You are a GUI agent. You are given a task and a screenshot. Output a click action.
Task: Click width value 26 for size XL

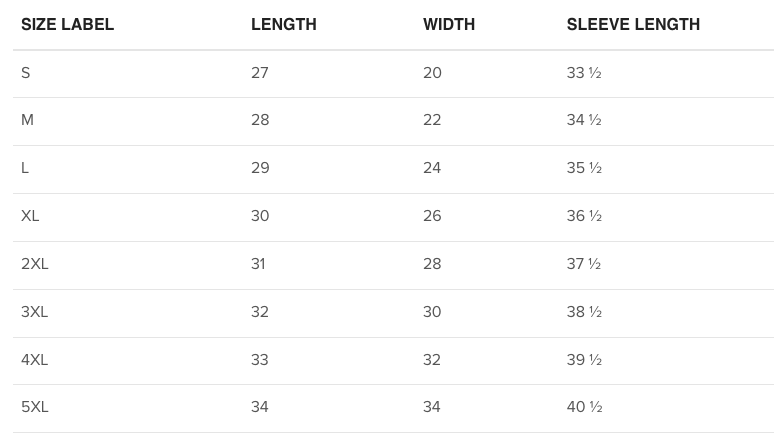coord(432,216)
